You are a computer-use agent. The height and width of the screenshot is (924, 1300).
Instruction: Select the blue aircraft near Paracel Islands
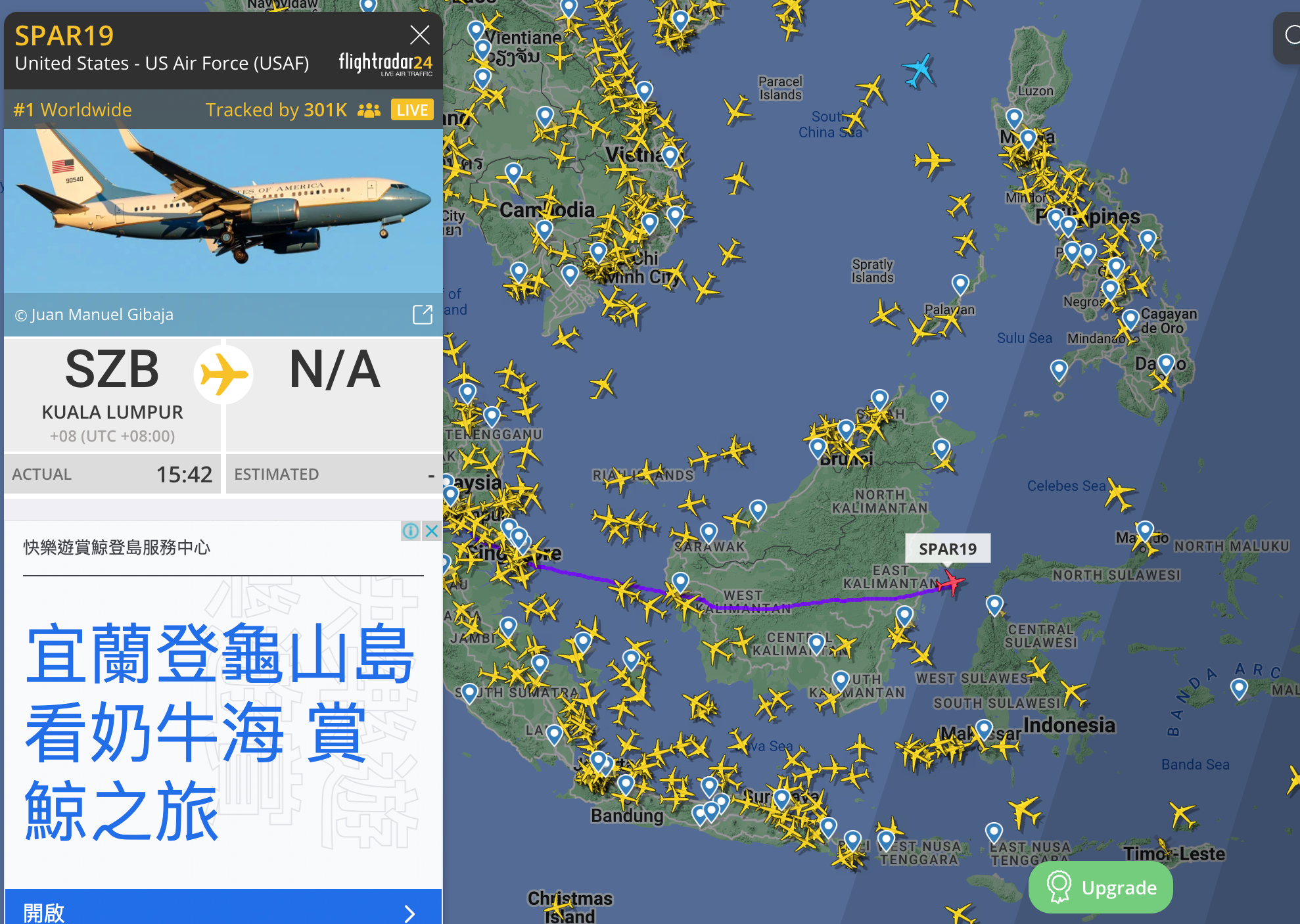point(918,70)
